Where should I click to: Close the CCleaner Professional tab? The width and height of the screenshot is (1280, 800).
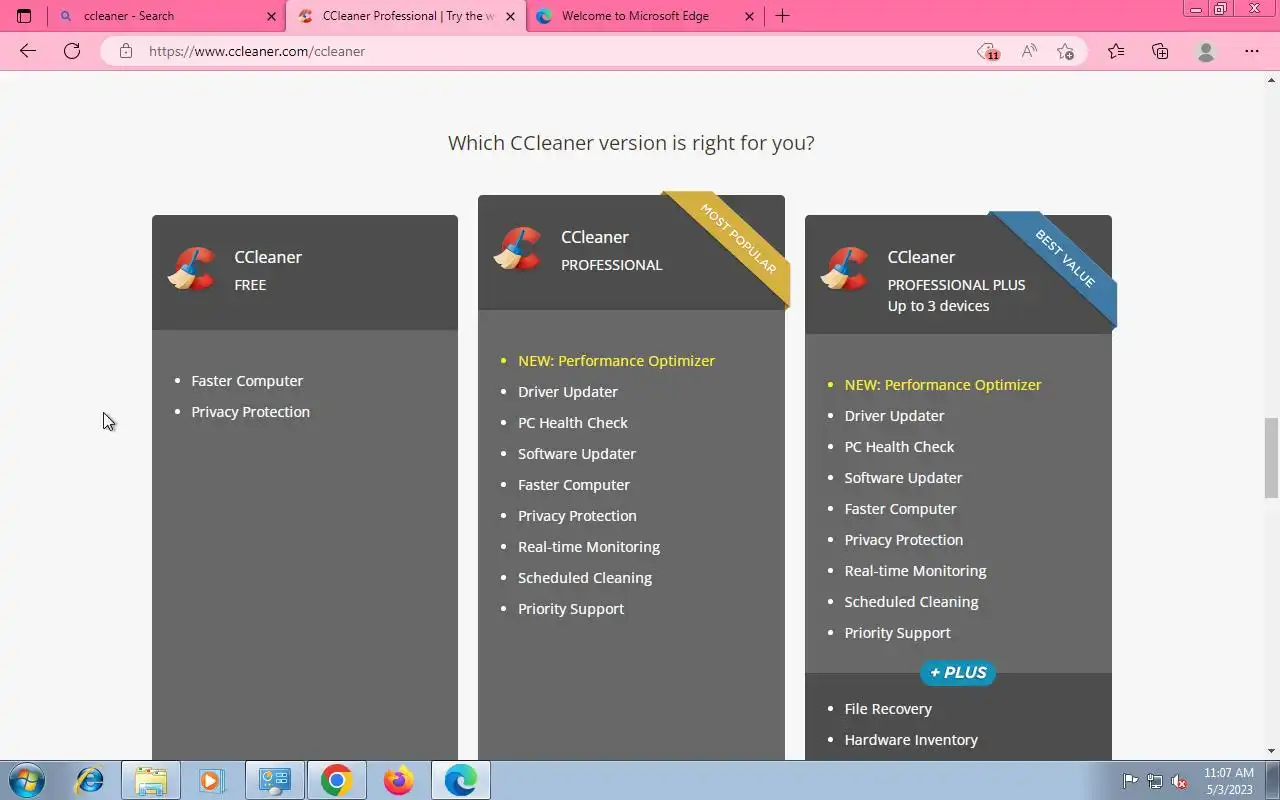point(510,16)
